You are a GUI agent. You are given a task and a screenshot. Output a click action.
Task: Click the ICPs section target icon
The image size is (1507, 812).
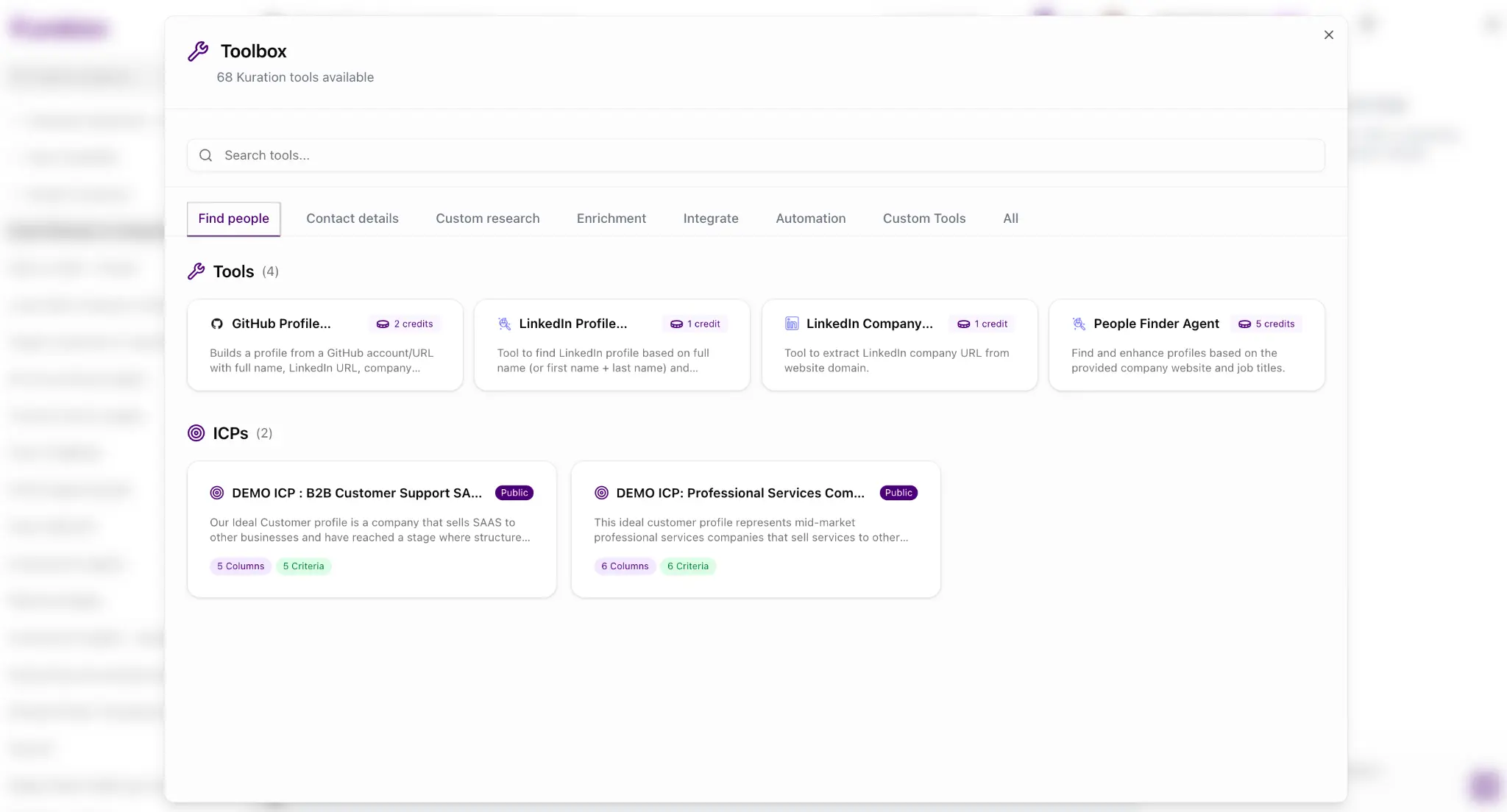click(x=196, y=432)
